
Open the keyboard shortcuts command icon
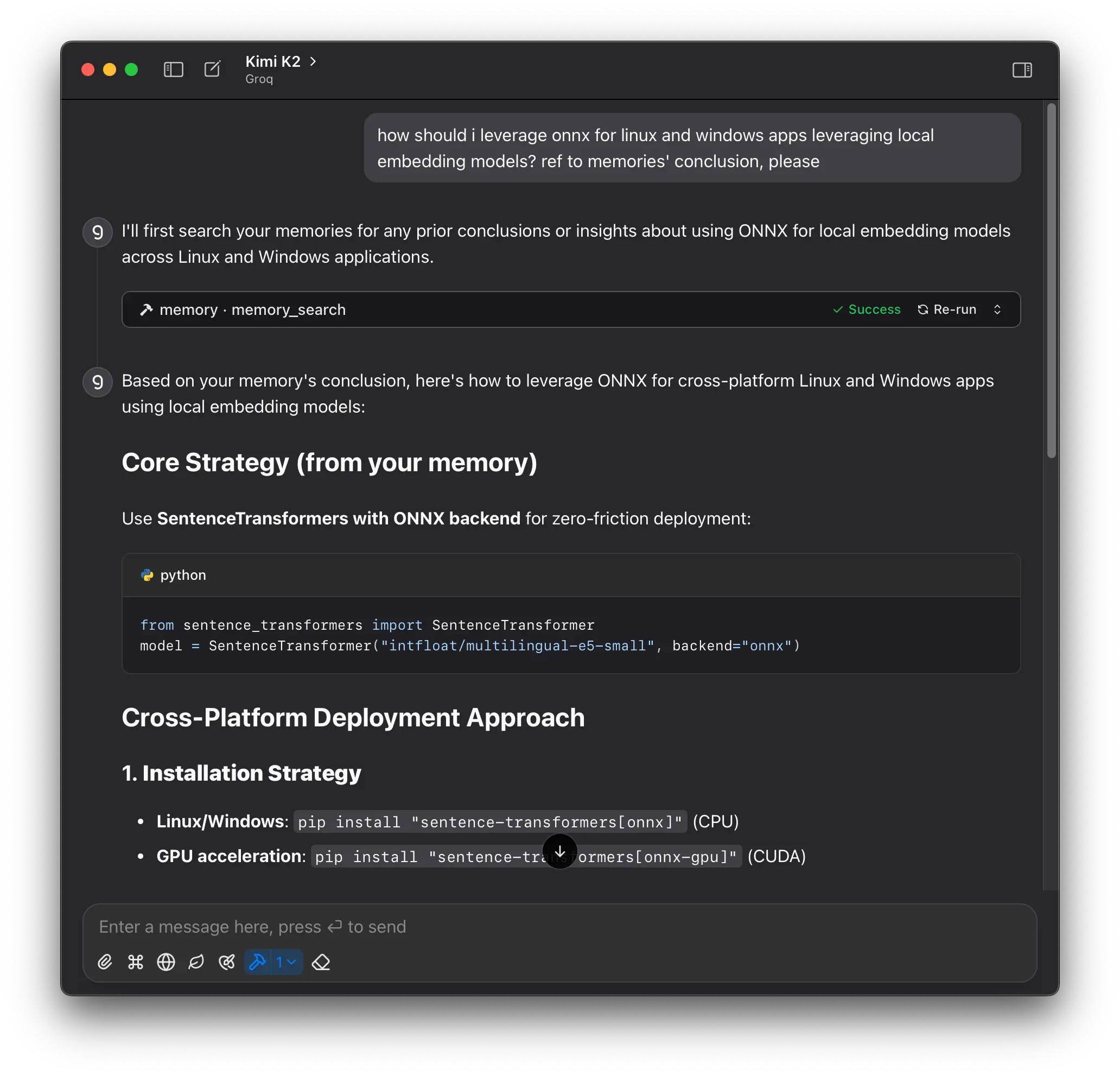pyautogui.click(x=136, y=962)
